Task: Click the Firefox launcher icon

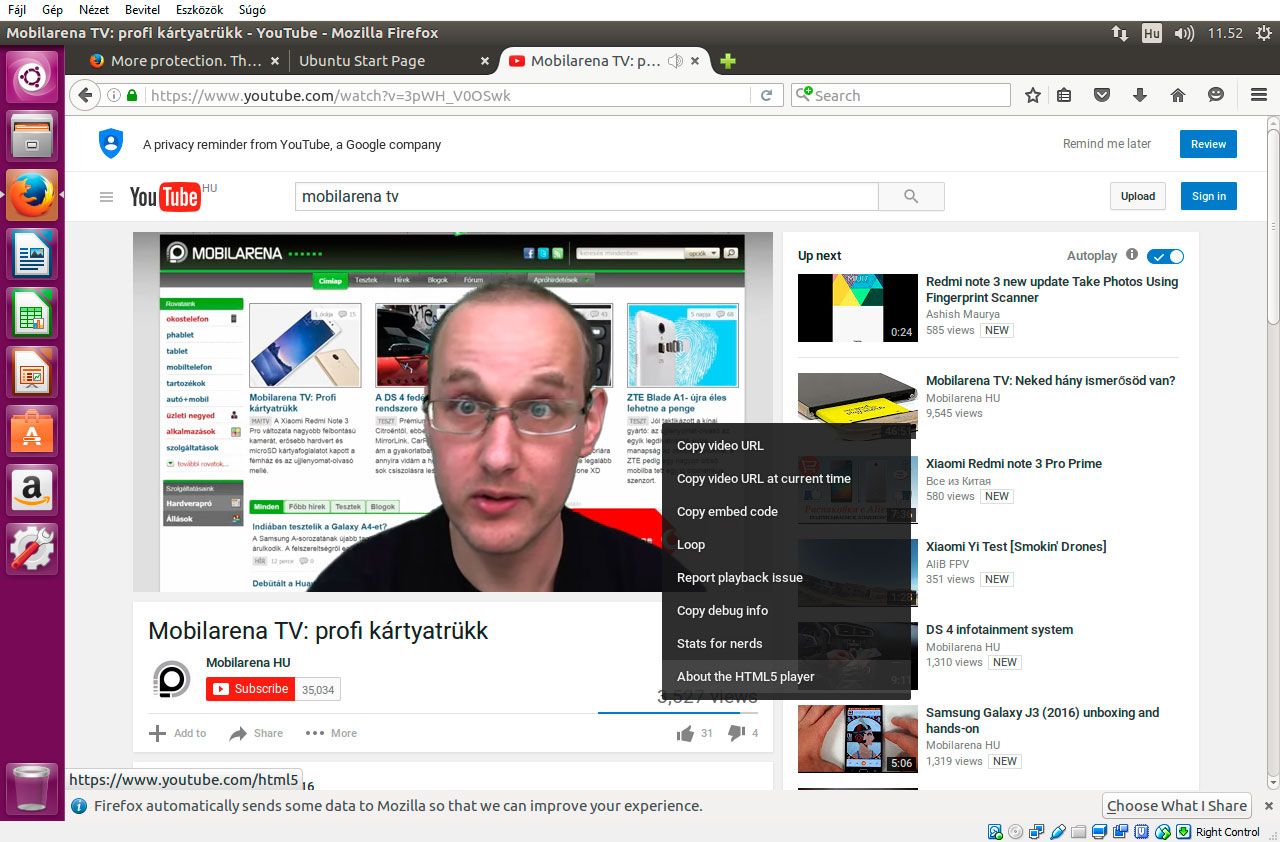Action: [32, 194]
